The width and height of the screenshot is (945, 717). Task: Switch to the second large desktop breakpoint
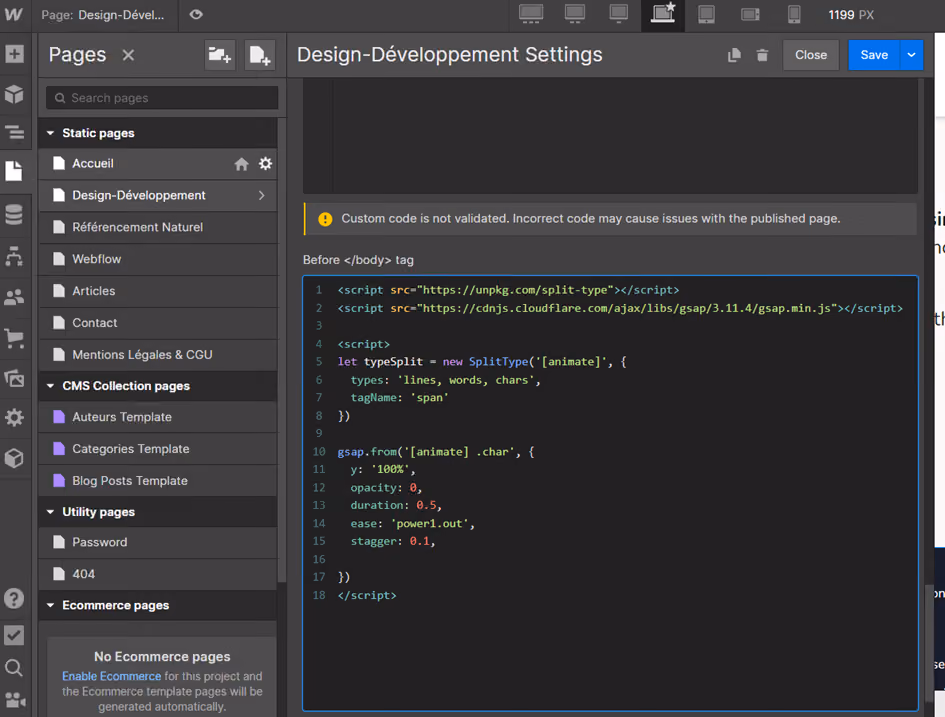tap(575, 14)
